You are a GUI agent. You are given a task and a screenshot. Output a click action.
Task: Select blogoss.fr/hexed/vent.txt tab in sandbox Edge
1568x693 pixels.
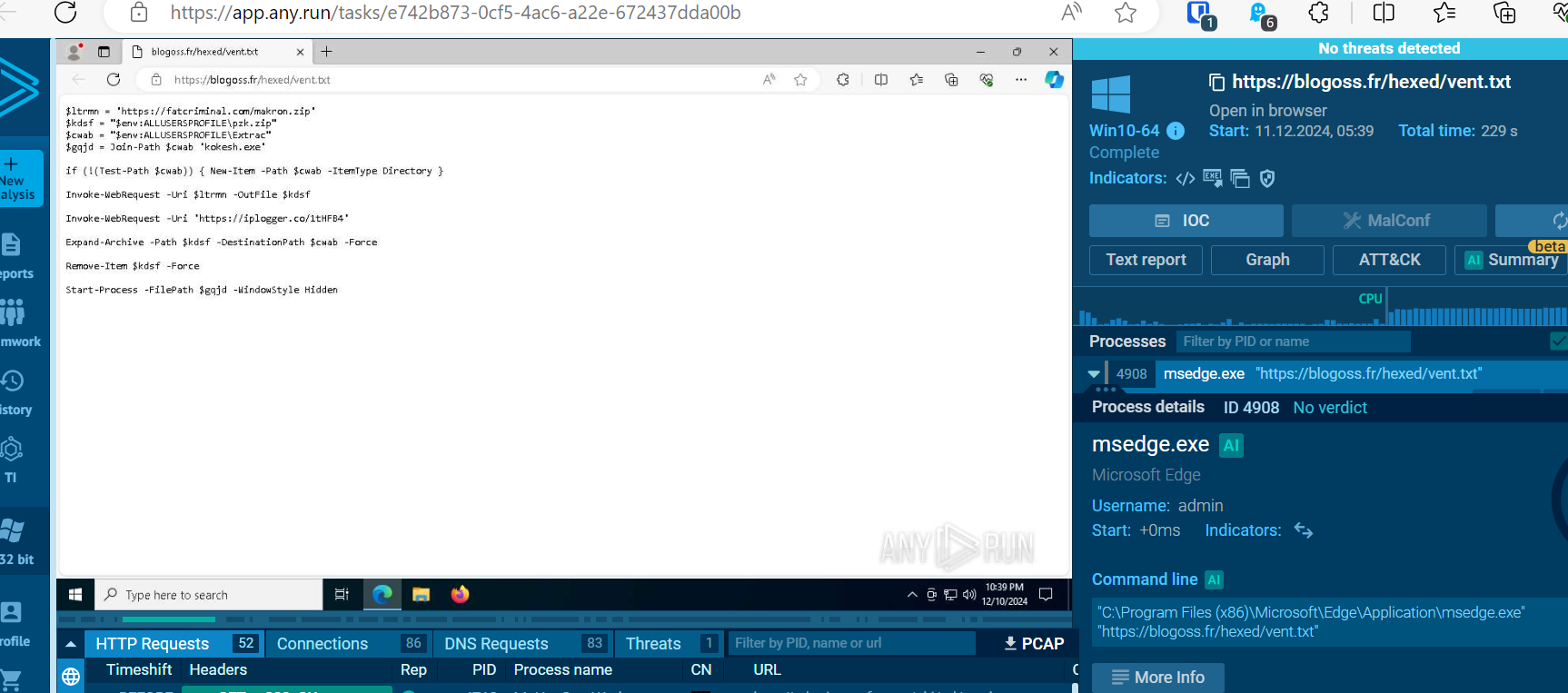(218, 52)
